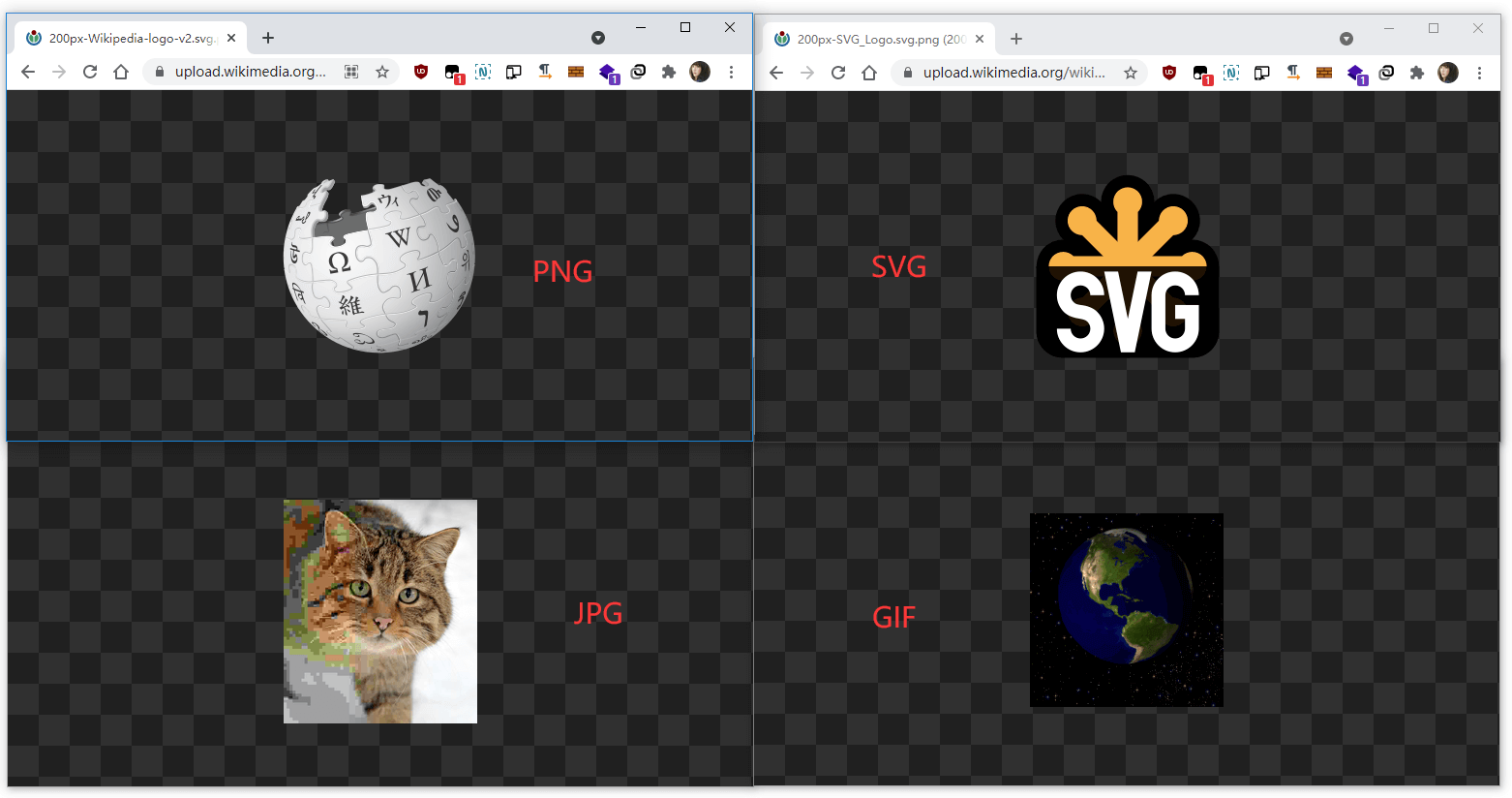Reload the page in the Wikipedia-logo window
This screenshot has width=1512, height=798.
(x=90, y=72)
